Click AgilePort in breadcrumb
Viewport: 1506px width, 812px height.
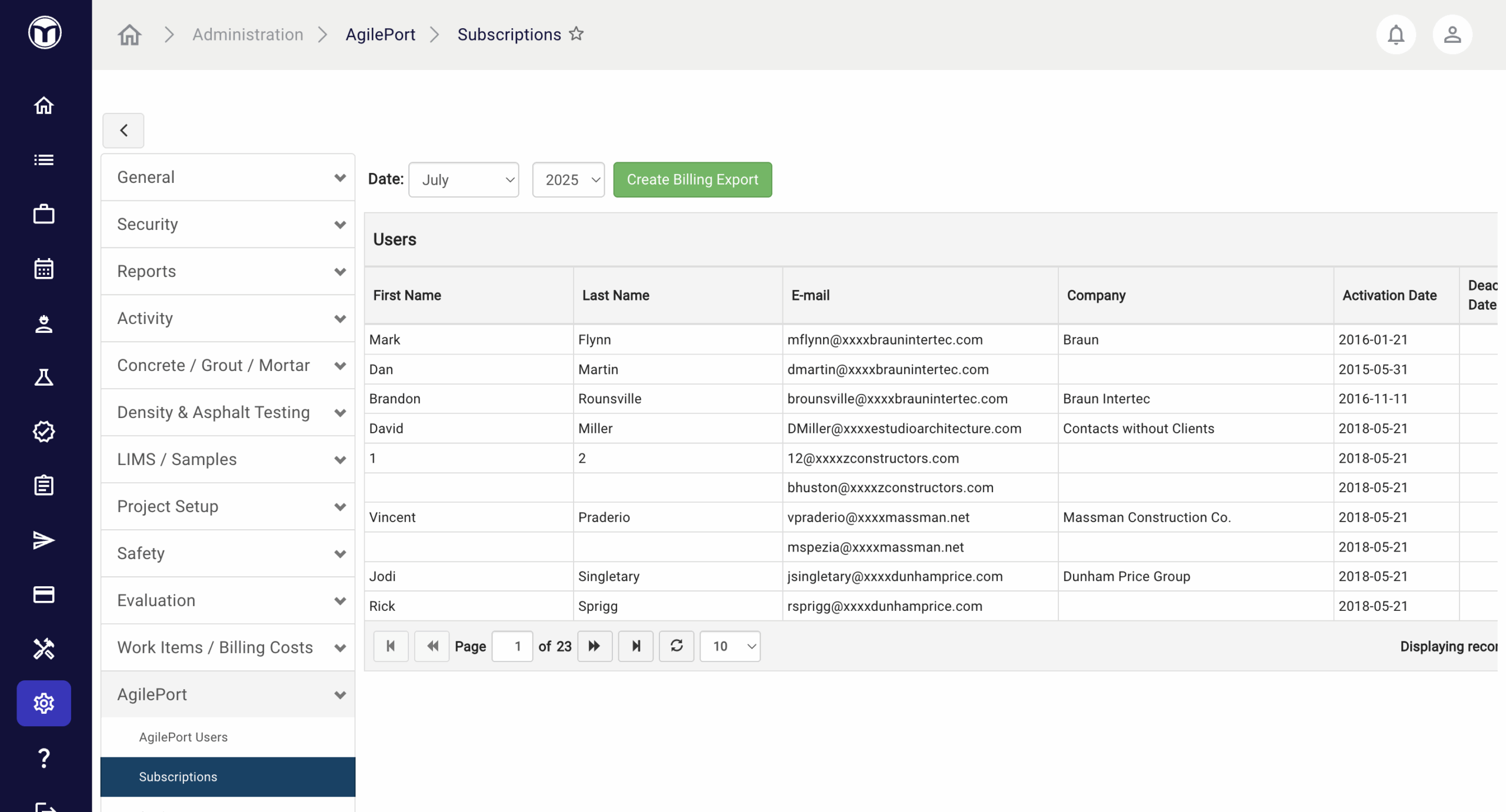pyautogui.click(x=380, y=35)
